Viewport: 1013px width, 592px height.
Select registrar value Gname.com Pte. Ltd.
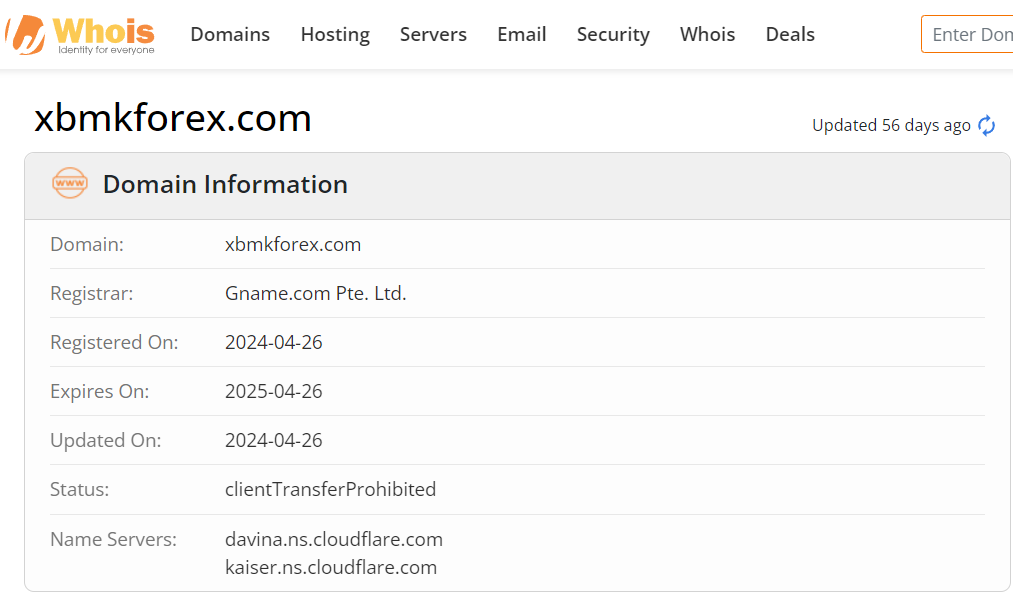pos(315,293)
